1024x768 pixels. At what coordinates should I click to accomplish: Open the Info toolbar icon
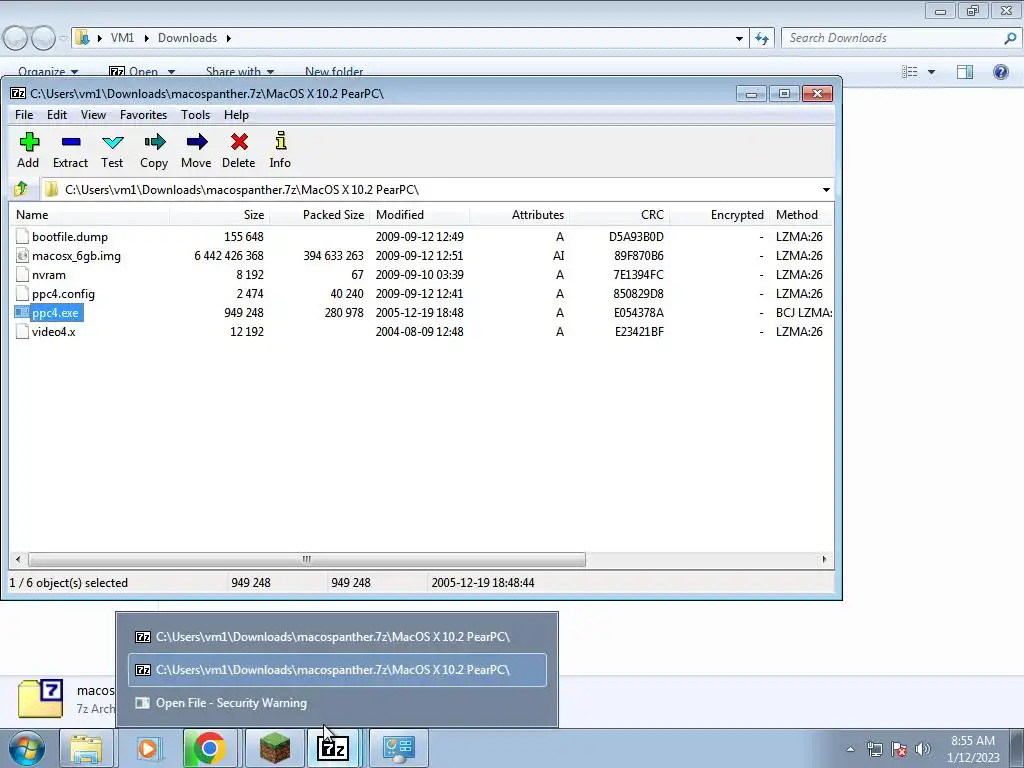281,141
